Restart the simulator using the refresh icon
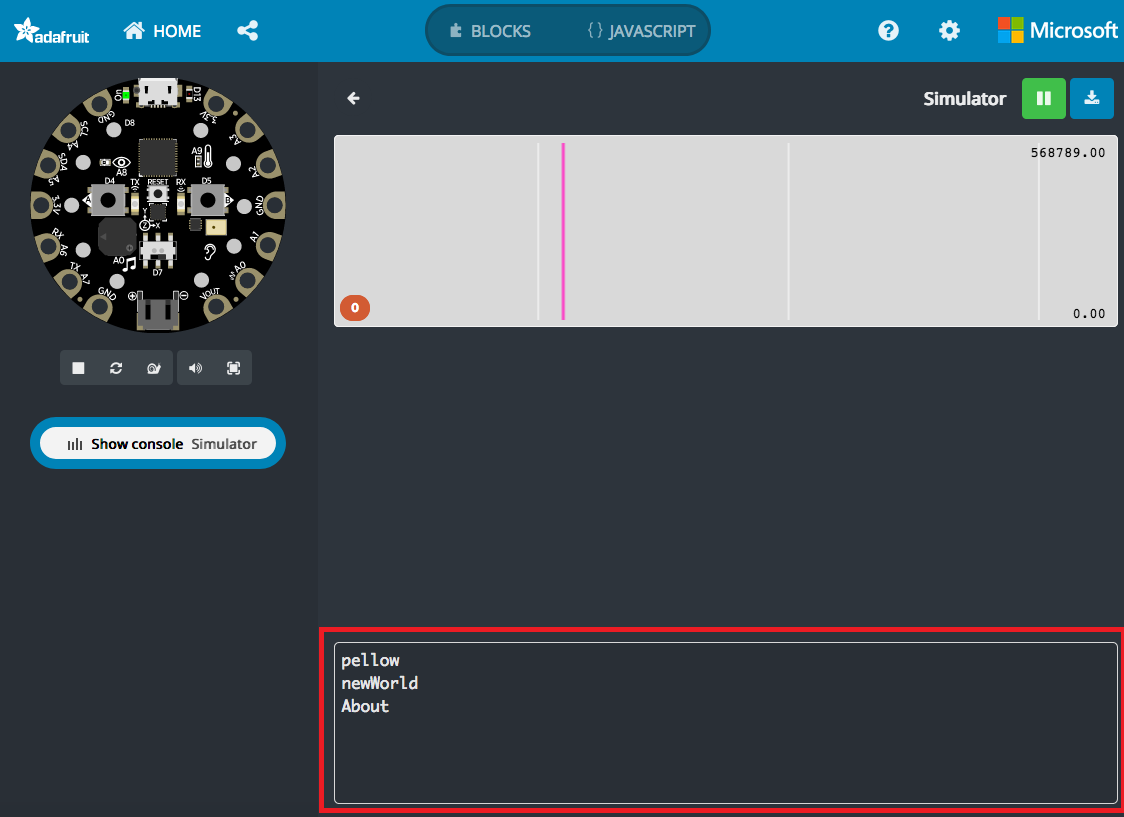 tap(116, 368)
